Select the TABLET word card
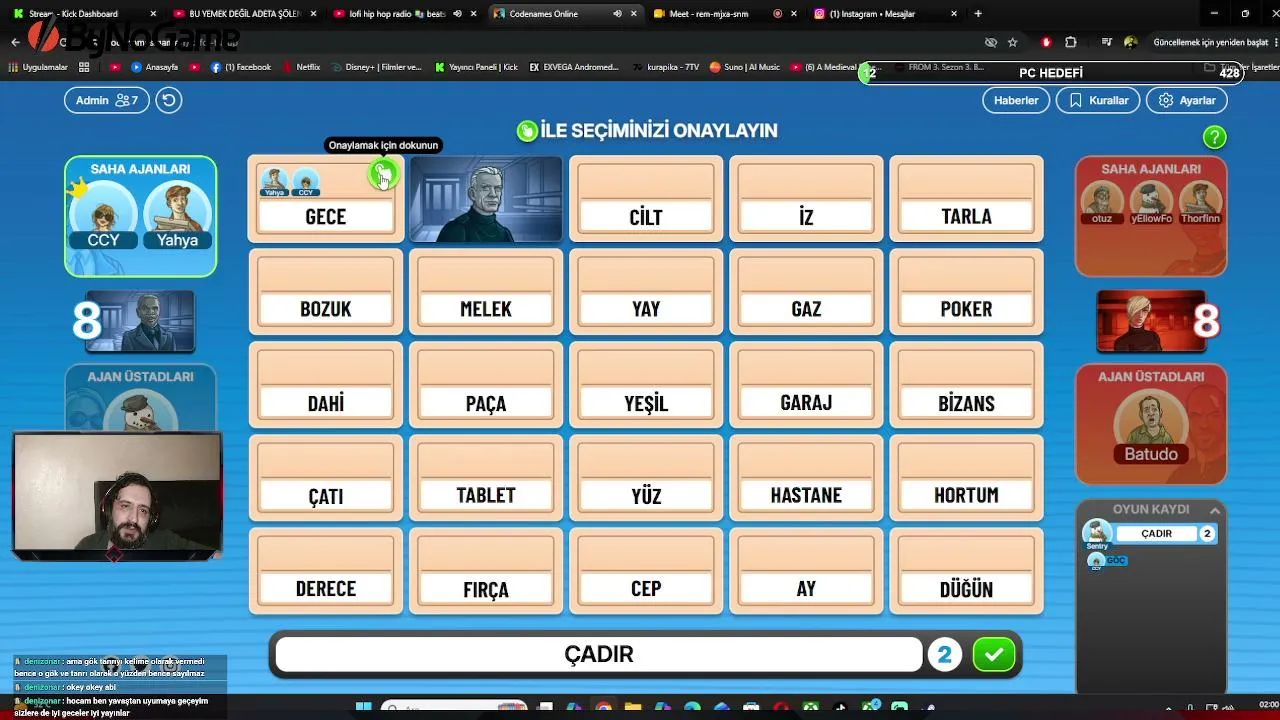This screenshot has height=720, width=1280. (x=486, y=478)
